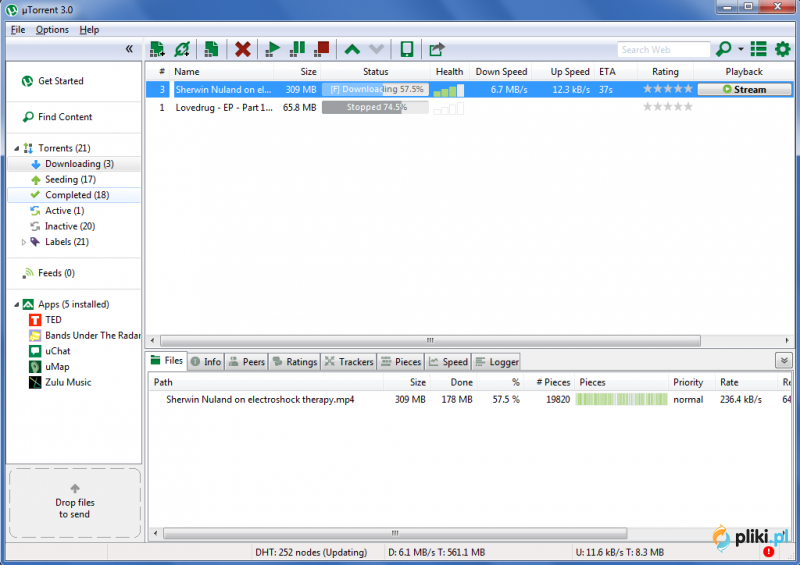Select the Seeding (17) category

pos(70,180)
